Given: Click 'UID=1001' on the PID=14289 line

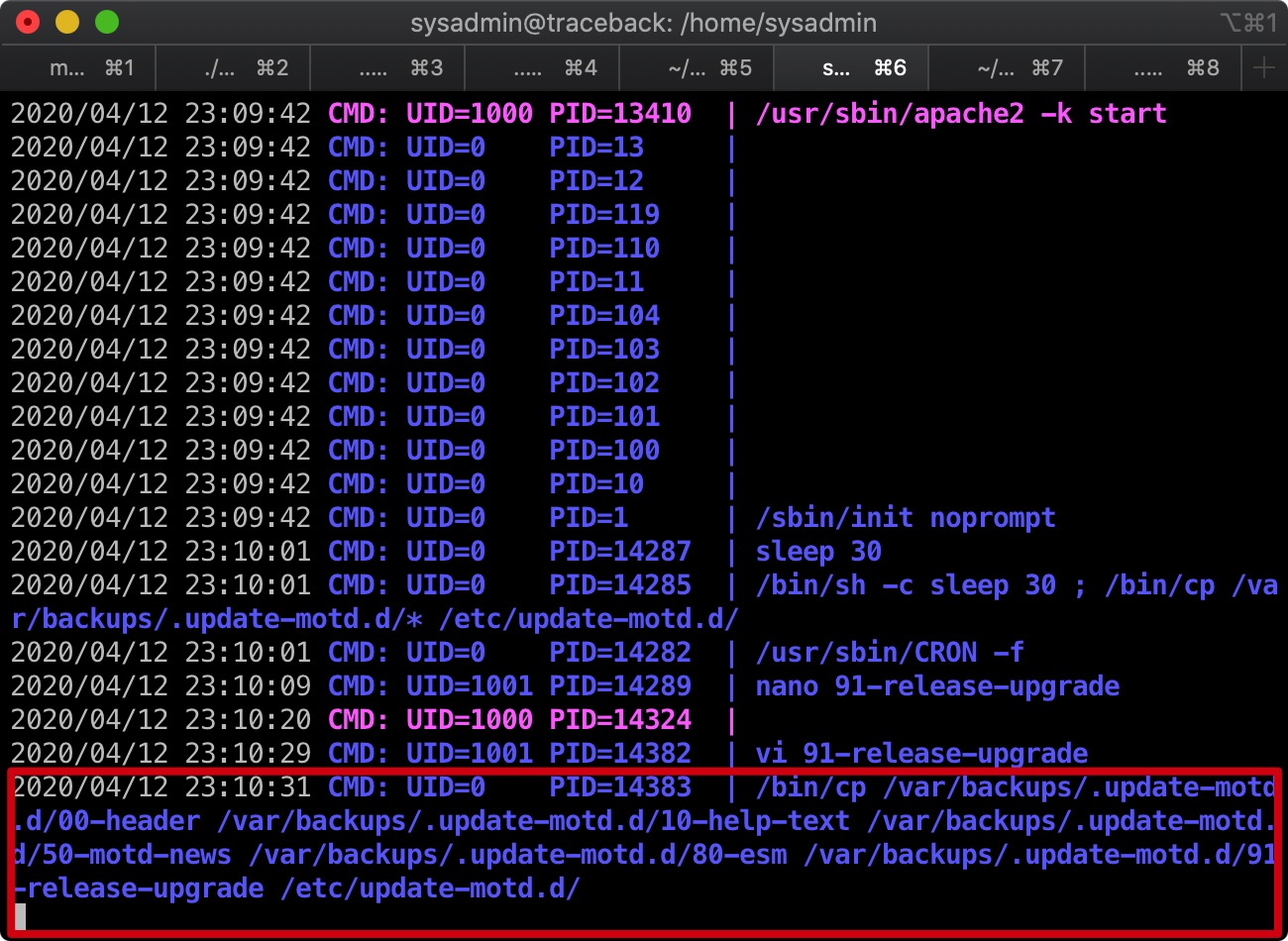Looking at the screenshot, I should tap(470, 686).
